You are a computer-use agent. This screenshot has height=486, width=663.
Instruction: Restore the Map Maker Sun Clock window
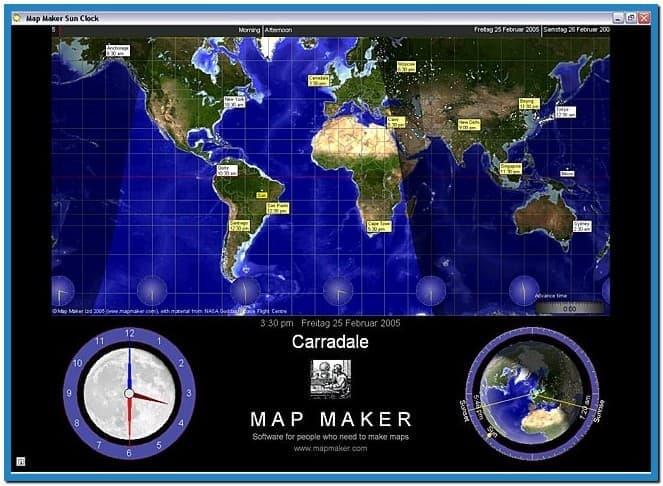pos(631,18)
